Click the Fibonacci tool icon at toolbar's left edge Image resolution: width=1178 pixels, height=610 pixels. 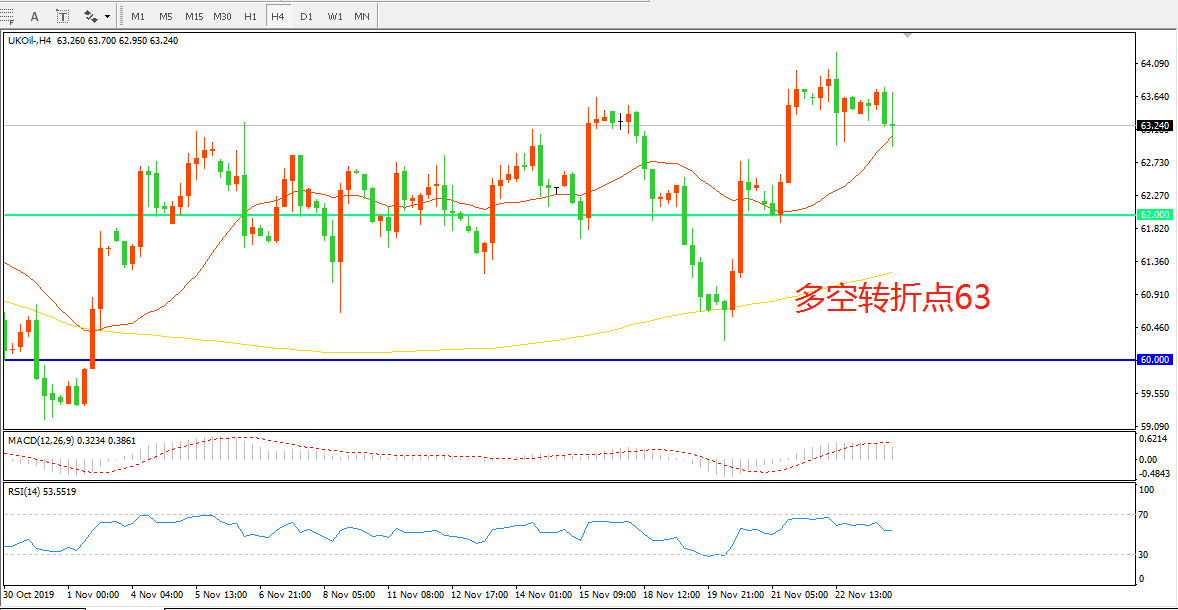(8, 16)
